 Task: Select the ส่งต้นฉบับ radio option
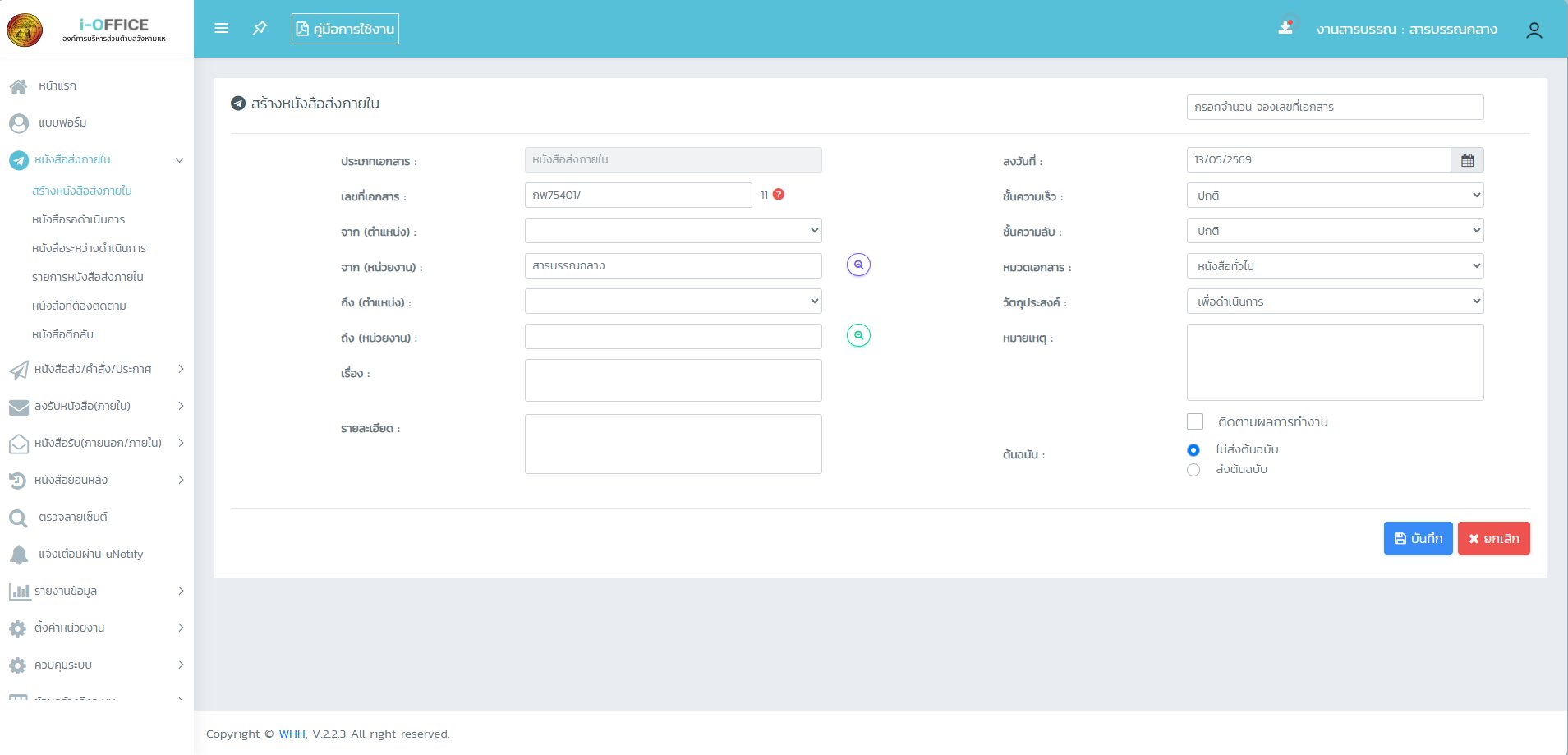[x=1193, y=470]
